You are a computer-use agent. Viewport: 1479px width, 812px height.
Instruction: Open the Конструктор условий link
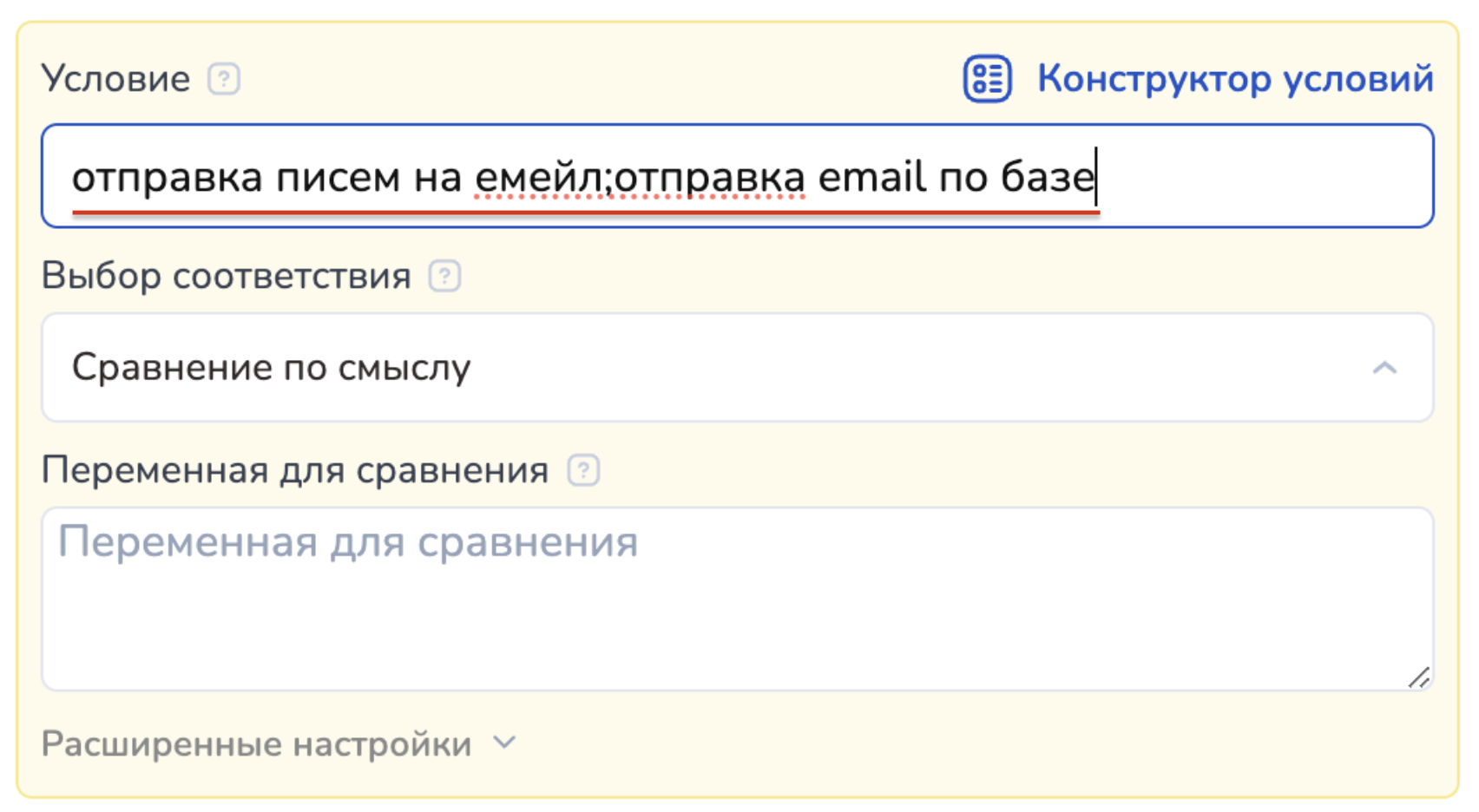point(1234,79)
